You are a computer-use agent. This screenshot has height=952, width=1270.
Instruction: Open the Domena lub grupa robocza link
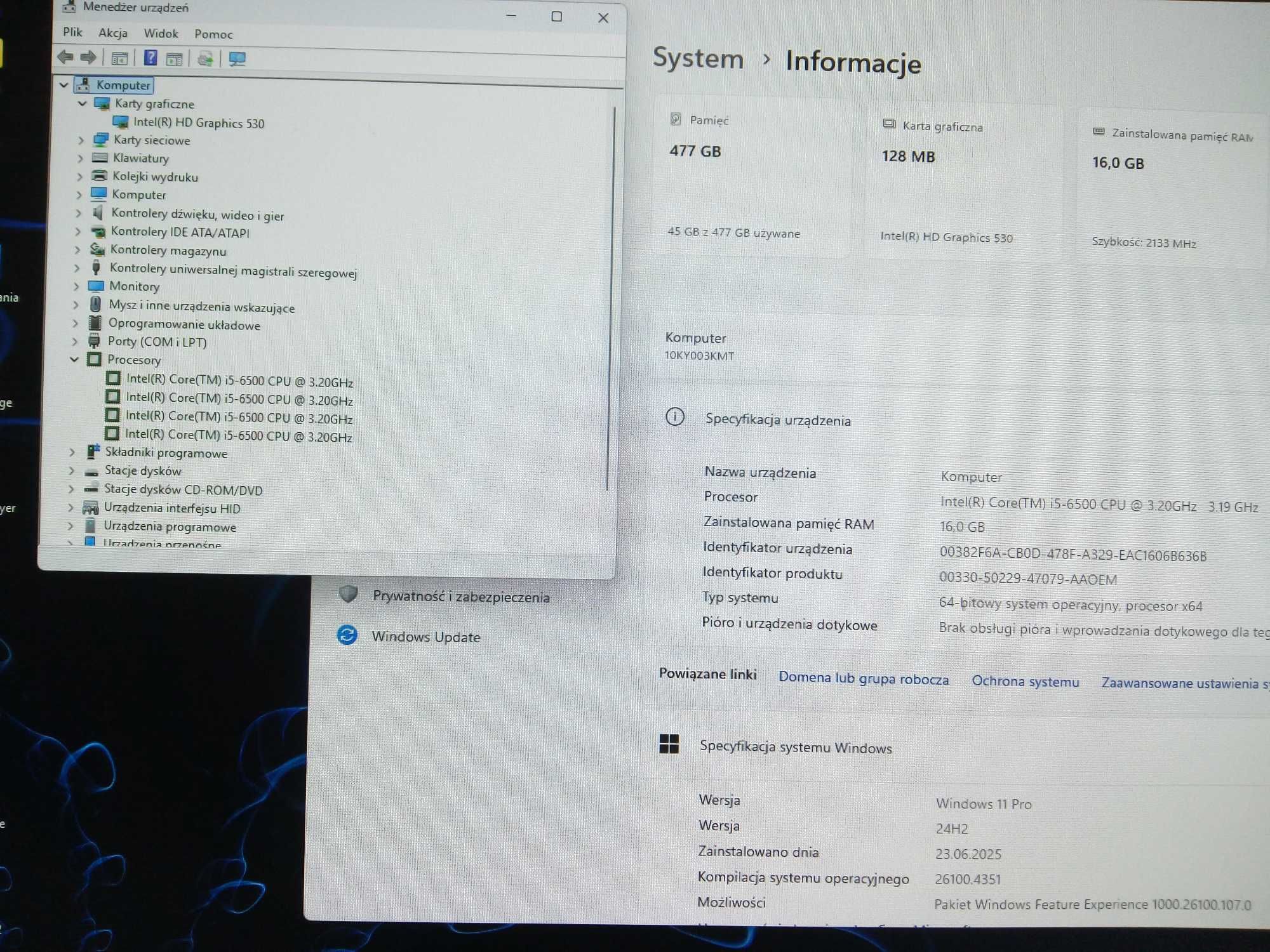pyautogui.click(x=864, y=678)
